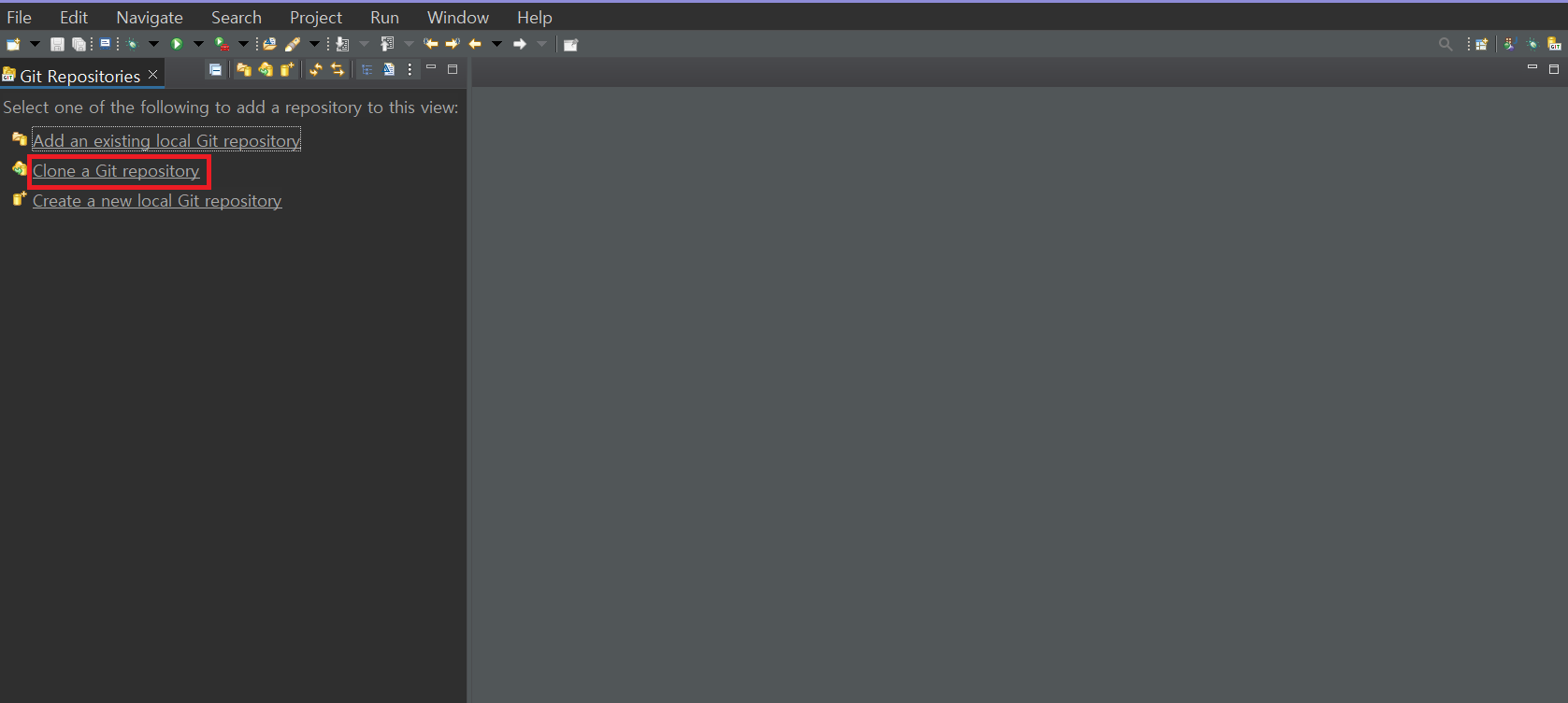
Task: Open the Help menu
Action: pyautogui.click(x=535, y=18)
